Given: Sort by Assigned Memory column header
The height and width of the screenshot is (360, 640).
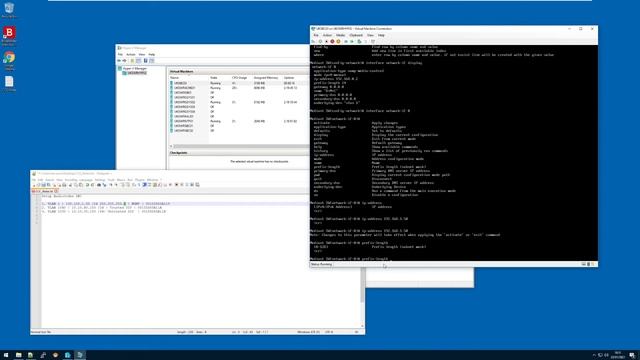Looking at the screenshot, I should (x=266, y=78).
